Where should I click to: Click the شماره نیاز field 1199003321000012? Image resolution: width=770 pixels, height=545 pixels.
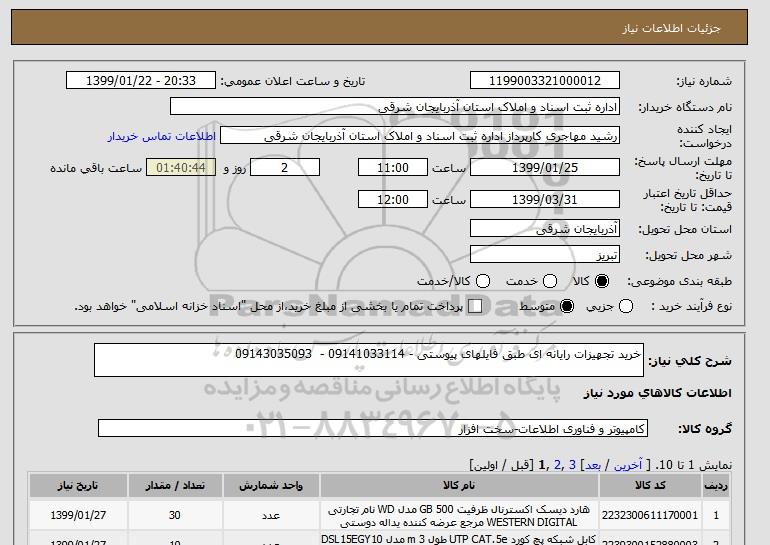click(545, 81)
